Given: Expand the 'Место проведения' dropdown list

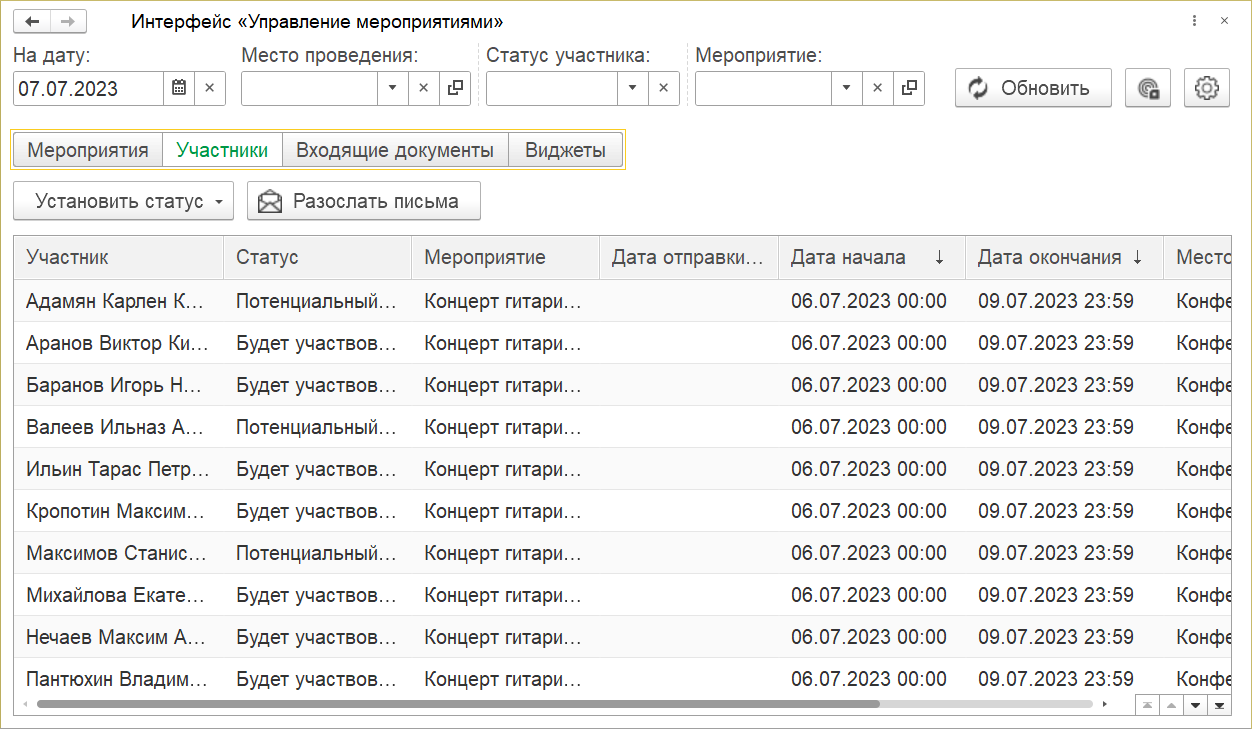Looking at the screenshot, I should [392, 88].
